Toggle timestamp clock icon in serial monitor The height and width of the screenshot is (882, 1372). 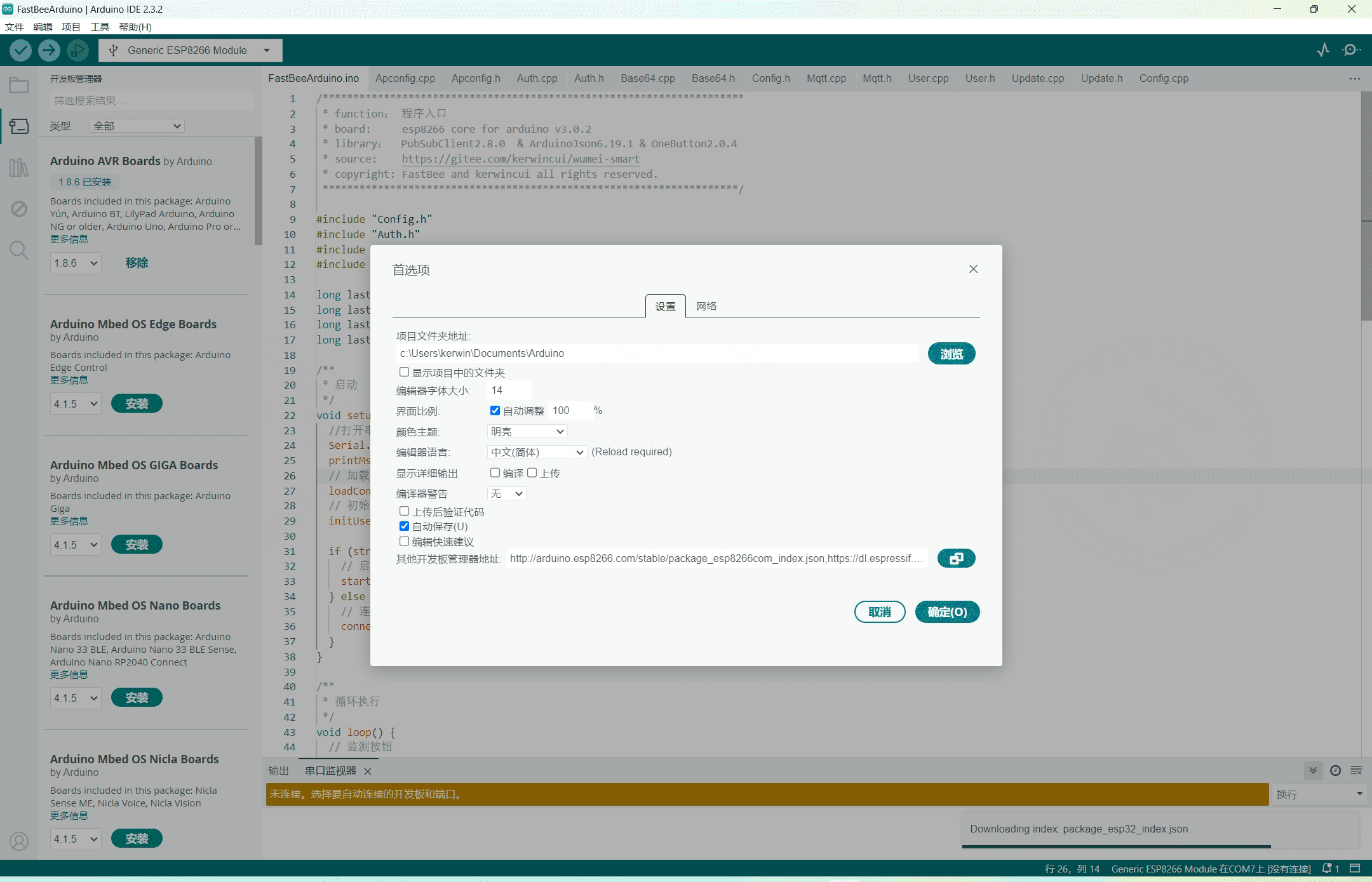tap(1335, 770)
